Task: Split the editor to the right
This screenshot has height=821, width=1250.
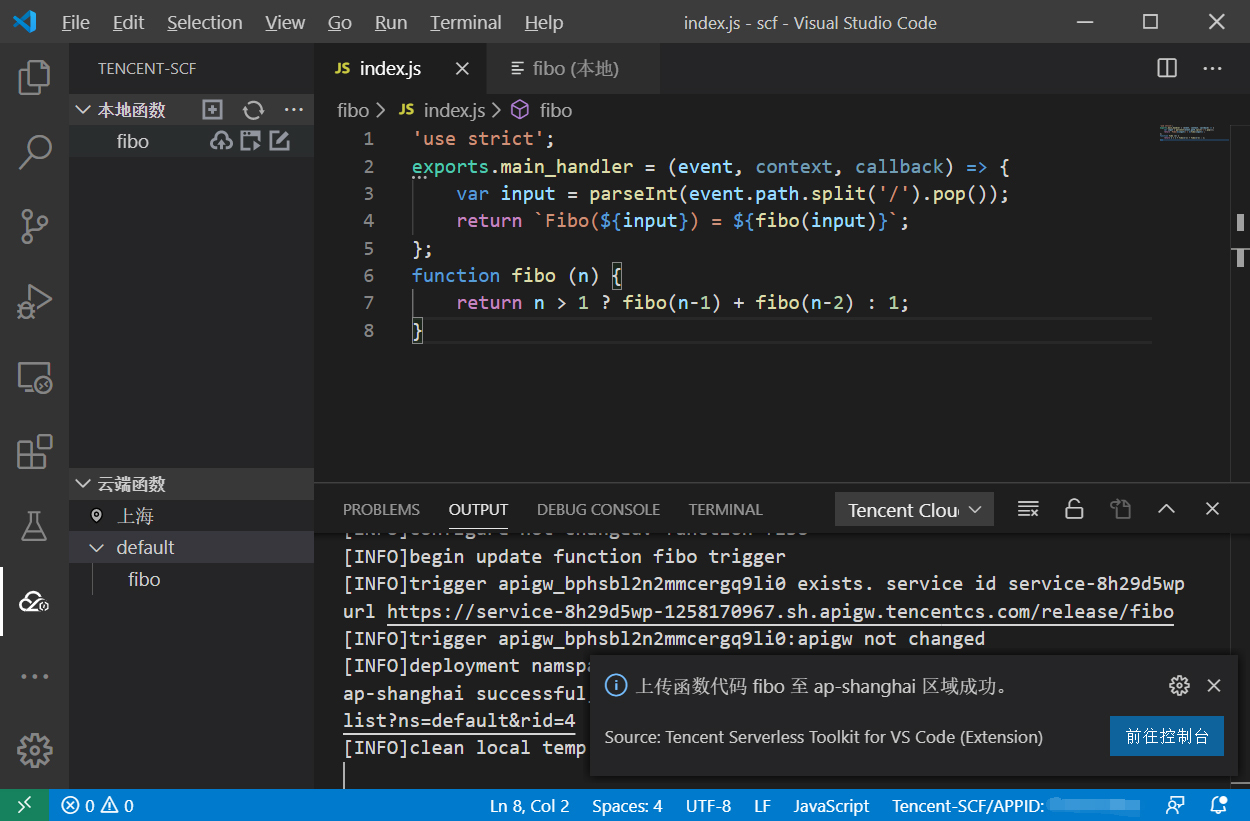Action: pos(1167,68)
